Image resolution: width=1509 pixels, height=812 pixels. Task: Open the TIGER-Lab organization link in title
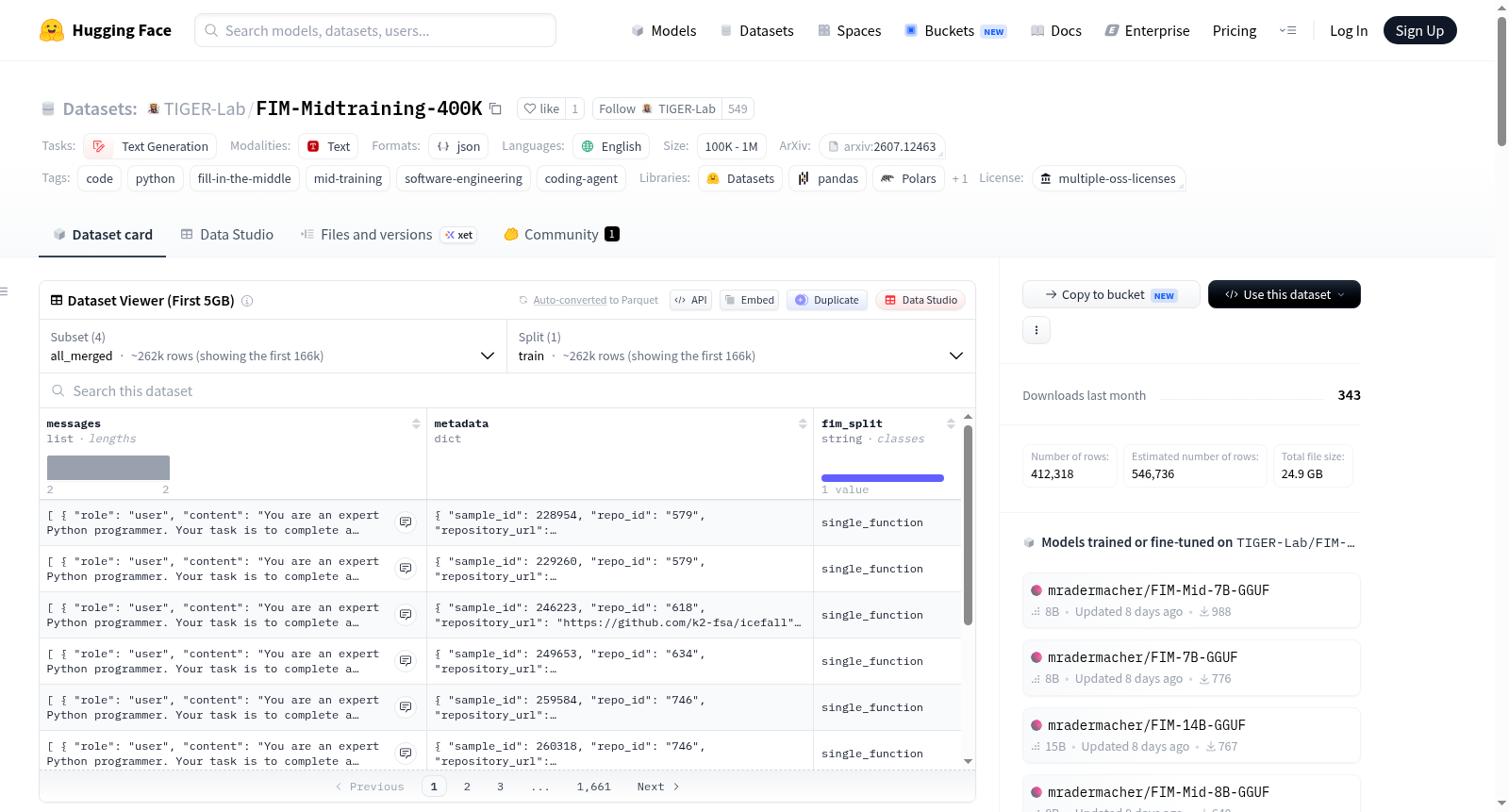(205, 108)
